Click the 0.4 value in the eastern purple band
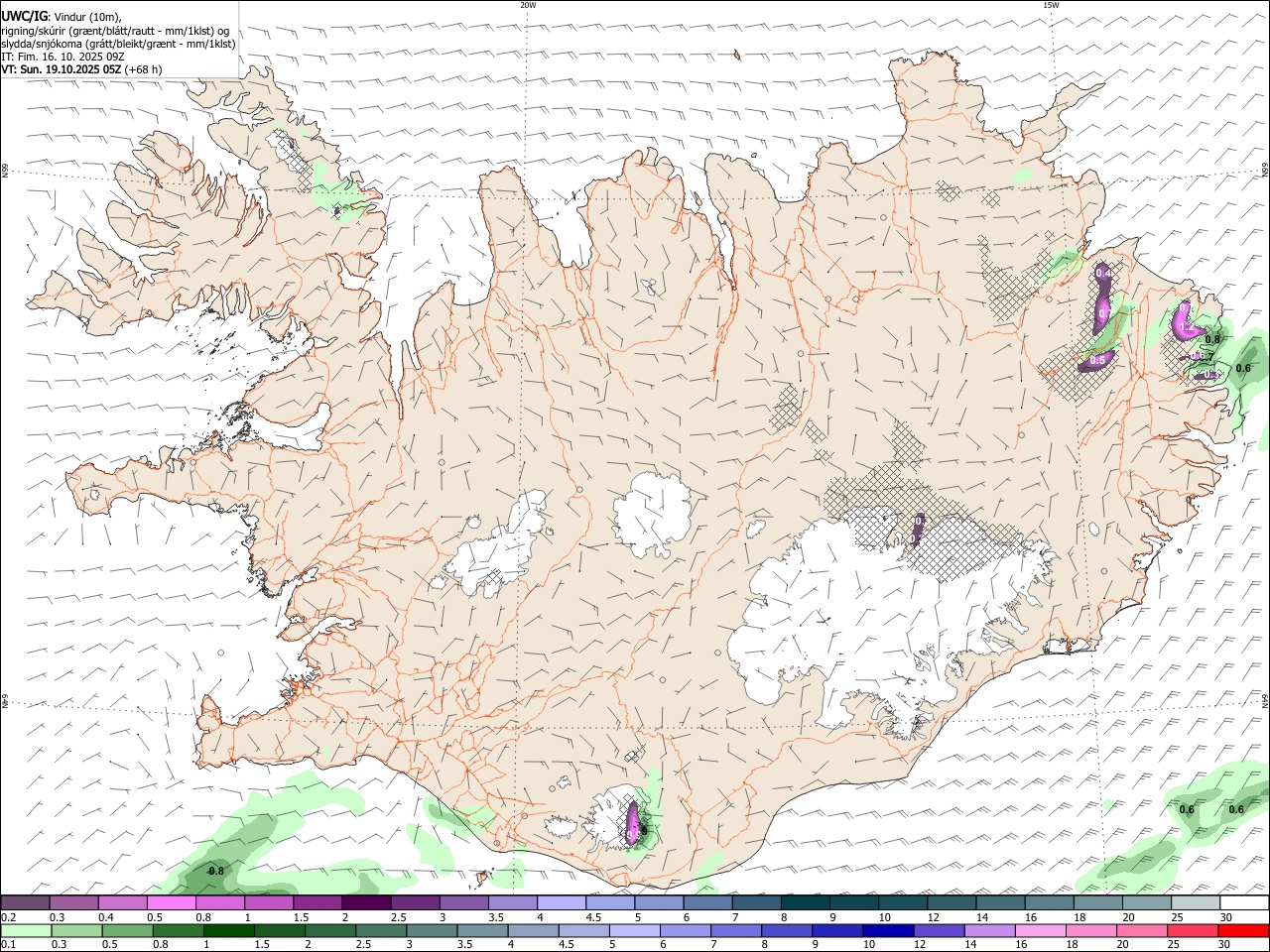 tap(1102, 273)
